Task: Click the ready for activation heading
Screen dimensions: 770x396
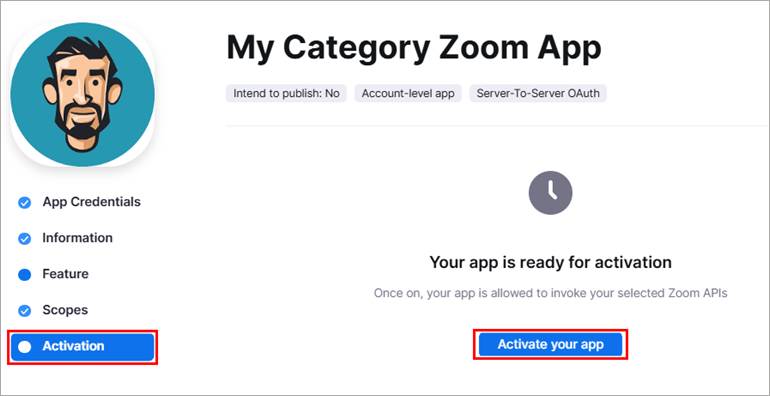Action: pos(550,262)
